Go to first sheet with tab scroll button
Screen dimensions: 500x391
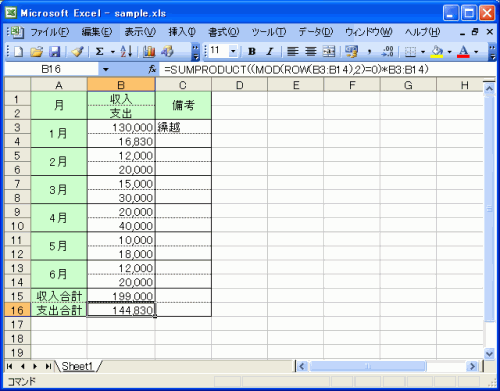[10, 366]
